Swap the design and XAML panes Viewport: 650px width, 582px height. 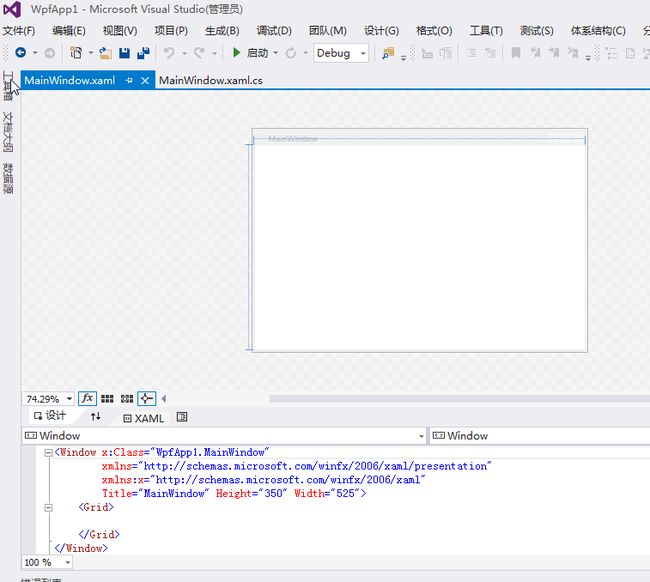pos(95,417)
